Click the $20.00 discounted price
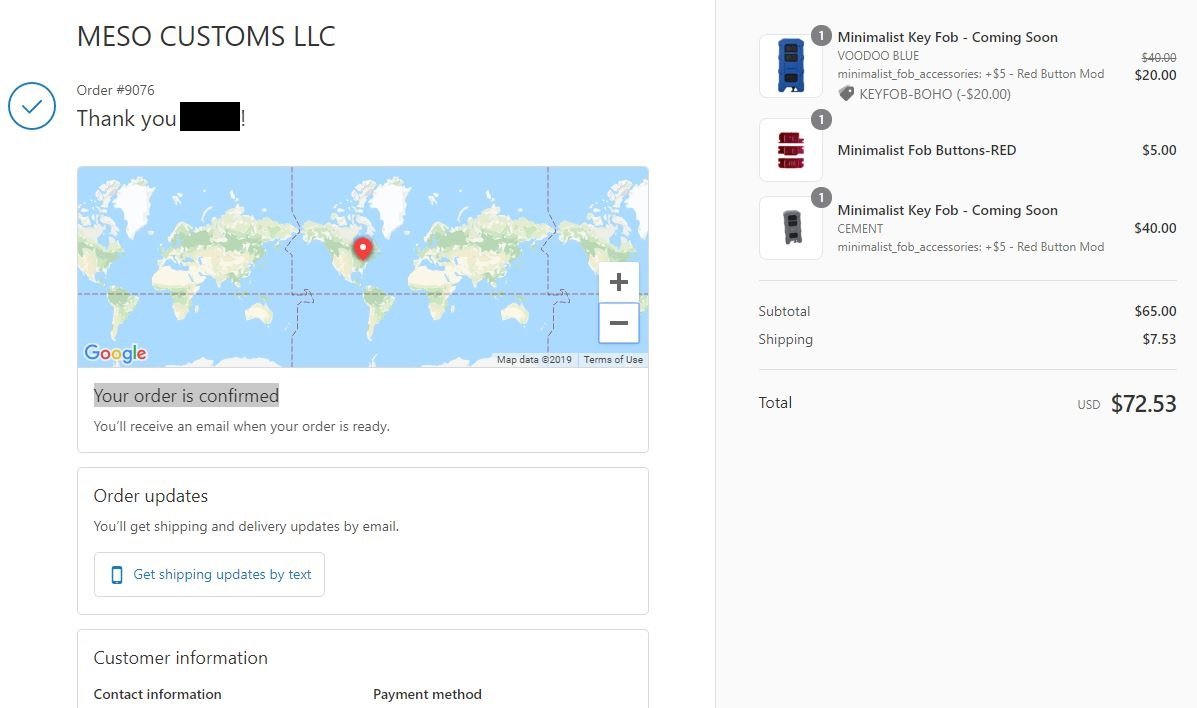This screenshot has width=1197, height=708. 1155,75
